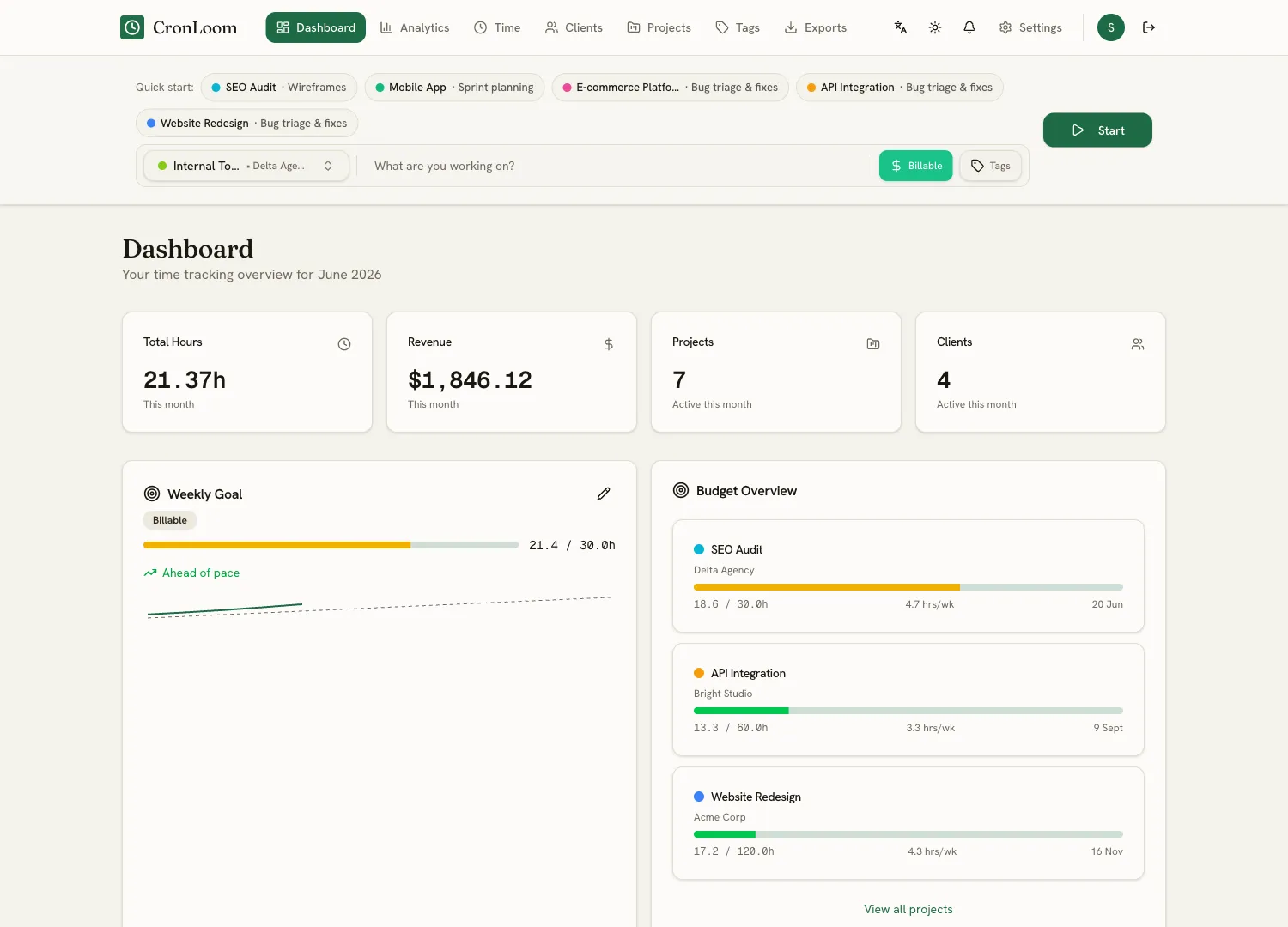Screen dimensions: 1288x927
Task: Click the Billable badge under Weekly Goal
Action: click(x=170, y=520)
